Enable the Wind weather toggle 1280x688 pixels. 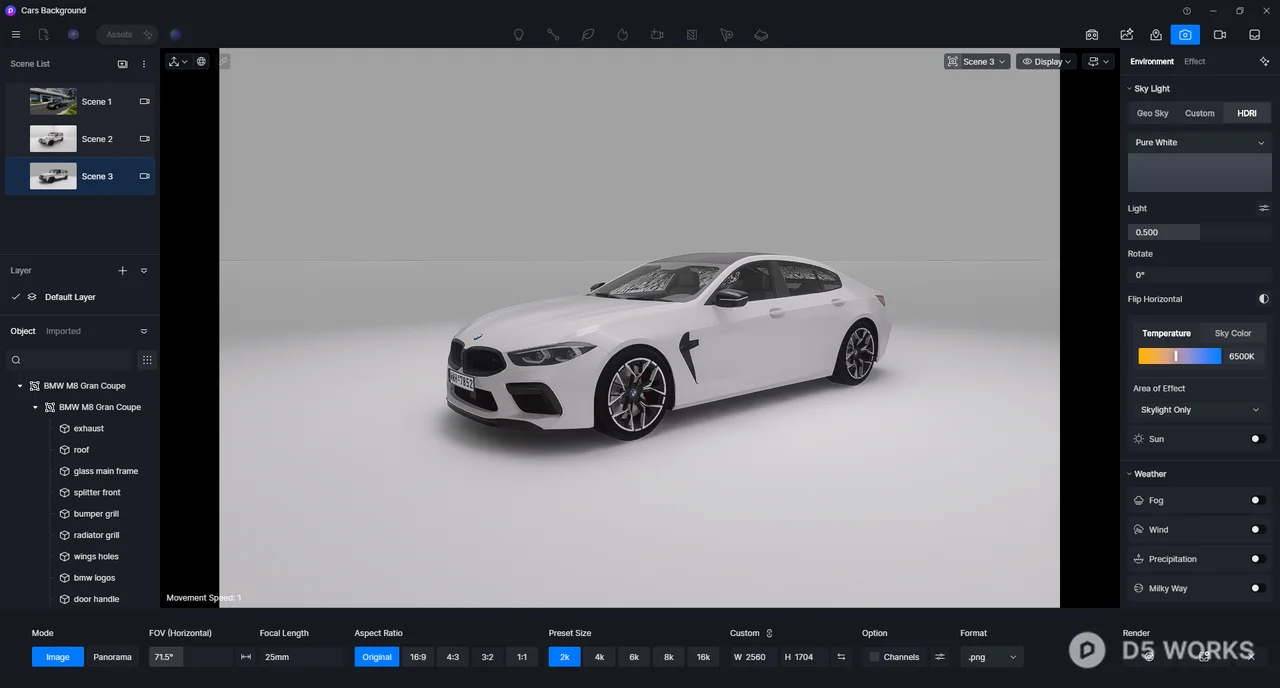[x=1258, y=530]
